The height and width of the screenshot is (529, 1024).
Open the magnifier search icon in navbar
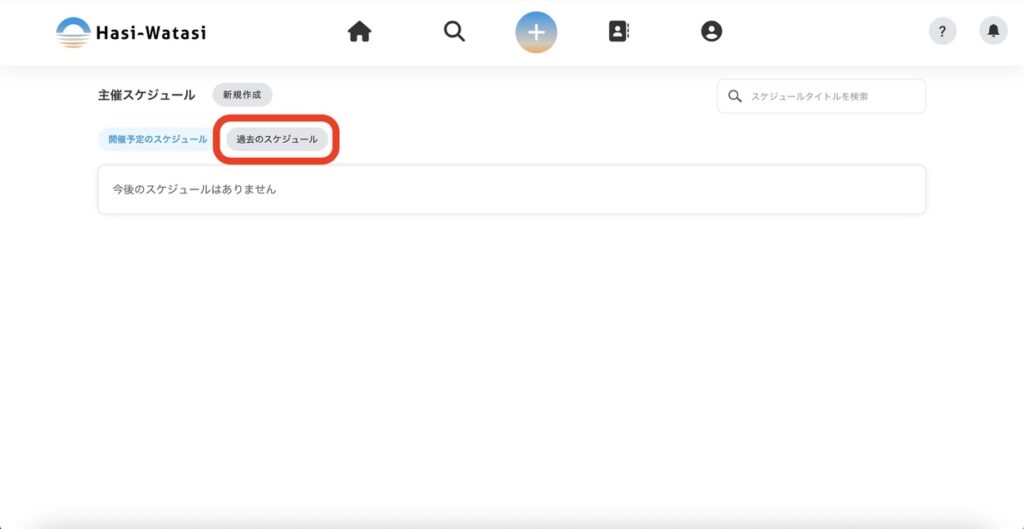click(454, 31)
